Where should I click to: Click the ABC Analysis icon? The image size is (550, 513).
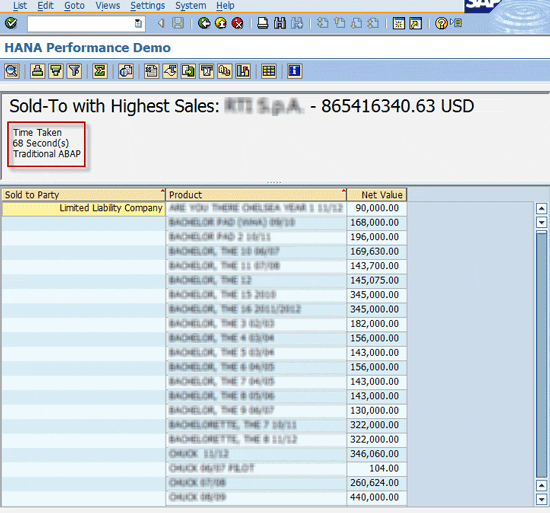pyautogui.click(x=224, y=71)
